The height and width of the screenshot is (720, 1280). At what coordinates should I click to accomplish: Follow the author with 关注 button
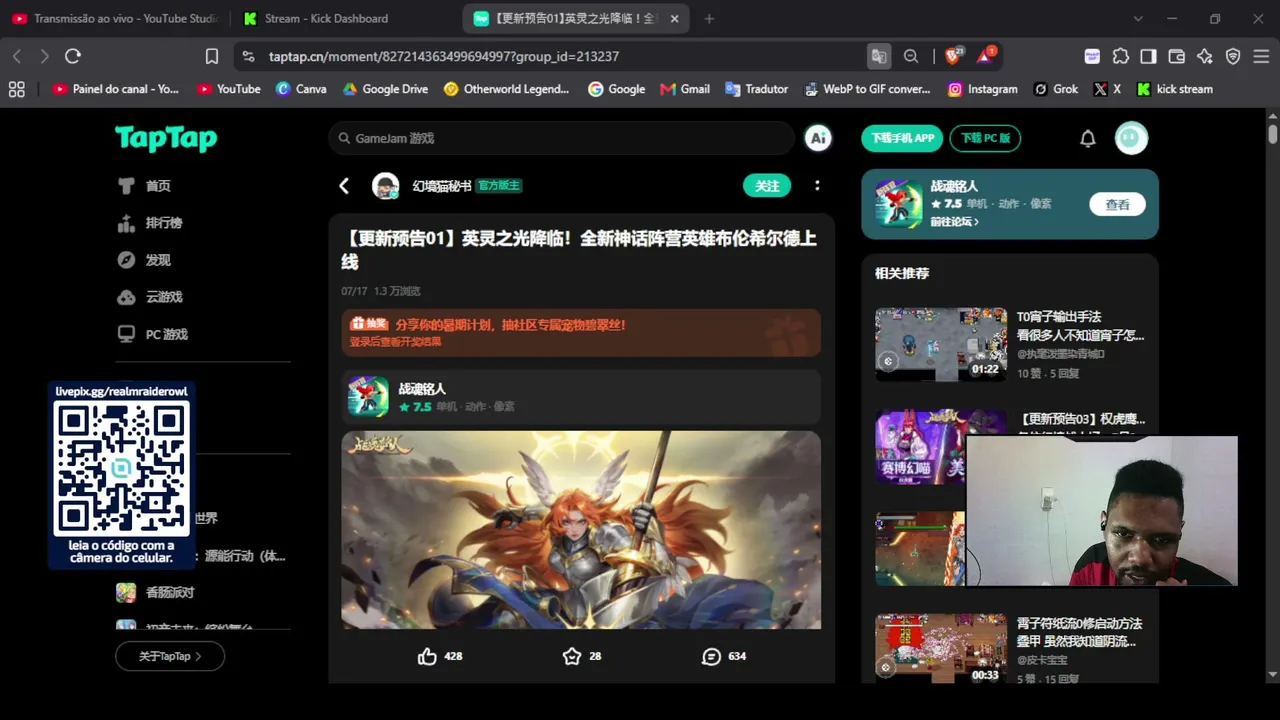[x=767, y=186]
